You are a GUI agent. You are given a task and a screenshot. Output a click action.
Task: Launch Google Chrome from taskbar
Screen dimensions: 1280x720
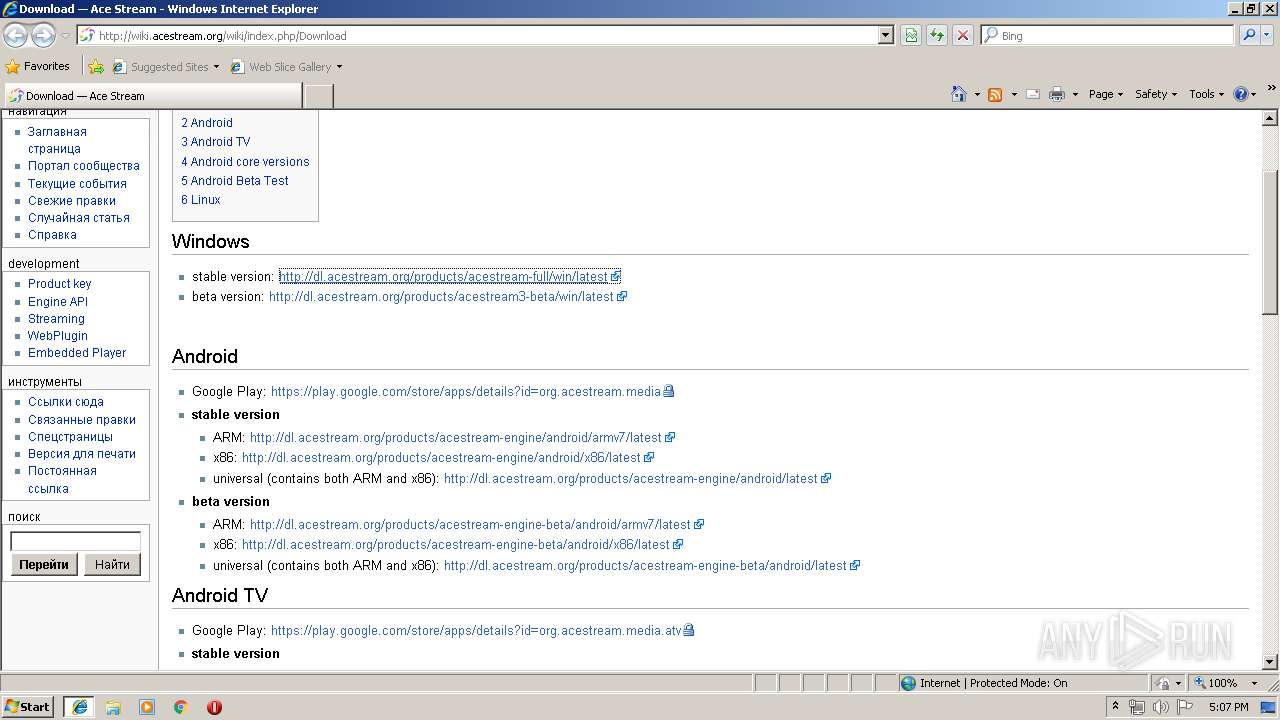[181, 707]
